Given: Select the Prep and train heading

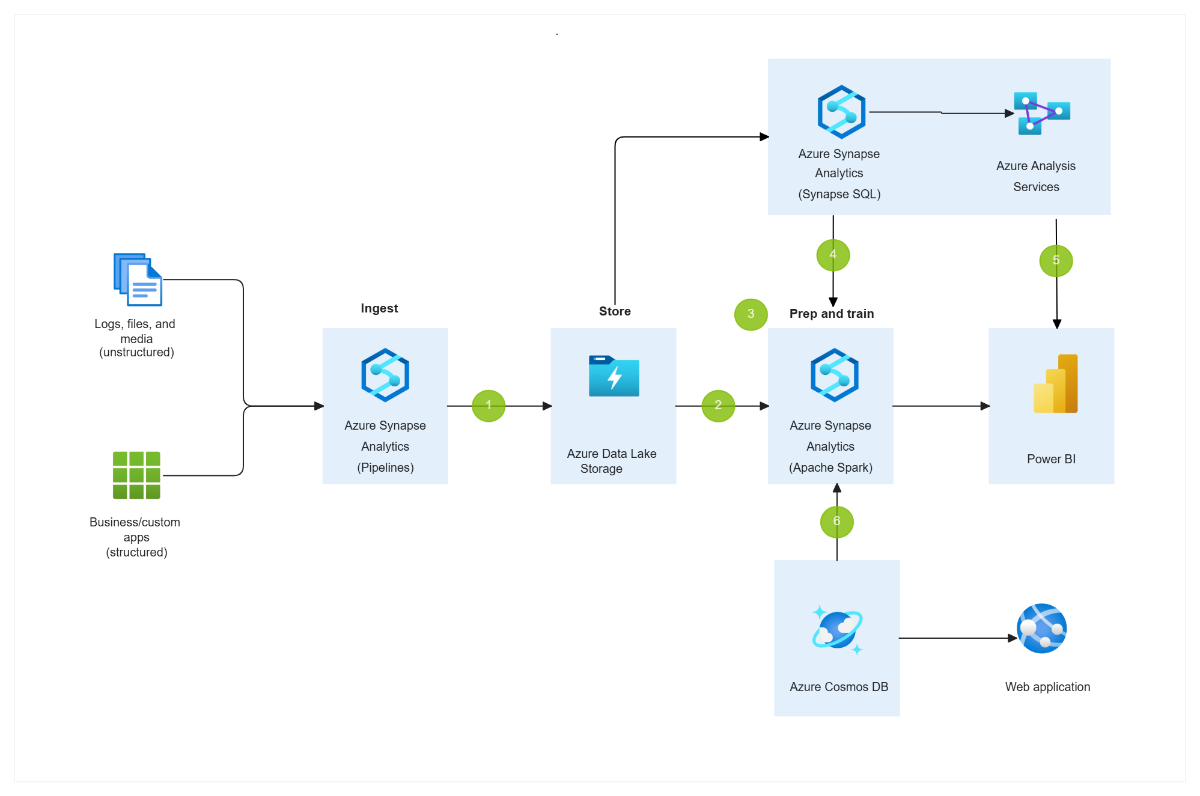Looking at the screenshot, I should (x=831, y=313).
